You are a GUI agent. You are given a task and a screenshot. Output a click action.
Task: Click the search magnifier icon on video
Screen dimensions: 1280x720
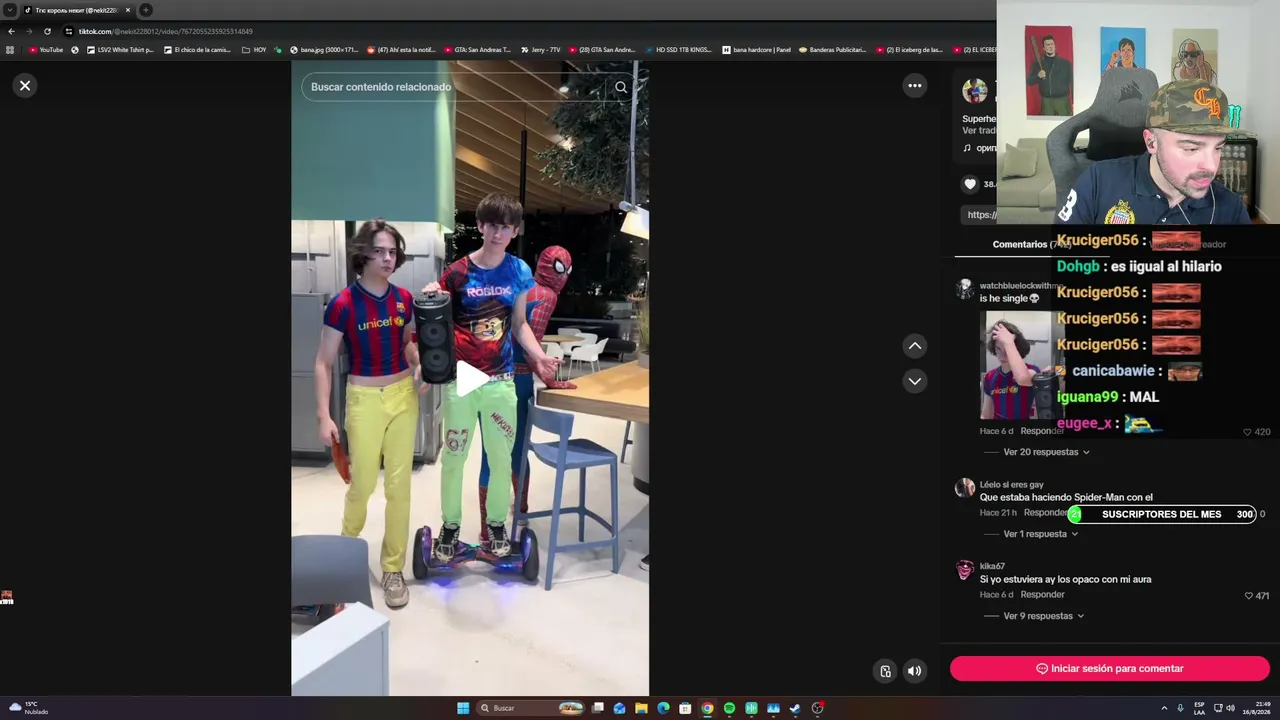pos(621,87)
